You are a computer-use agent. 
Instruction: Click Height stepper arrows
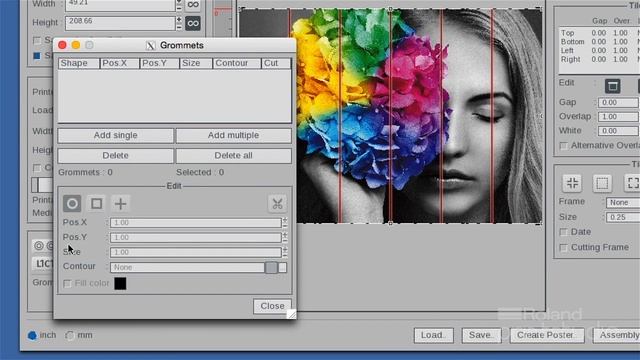point(179,23)
